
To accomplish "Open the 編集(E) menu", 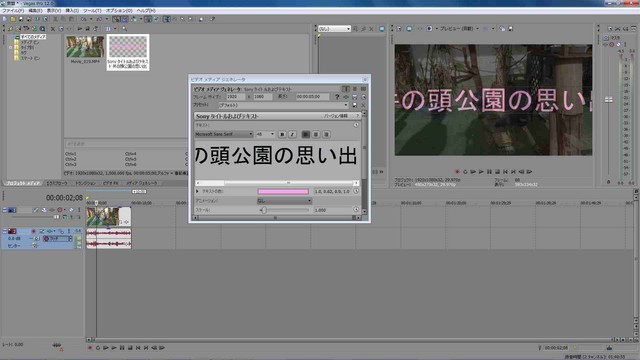I will [x=35, y=11].
